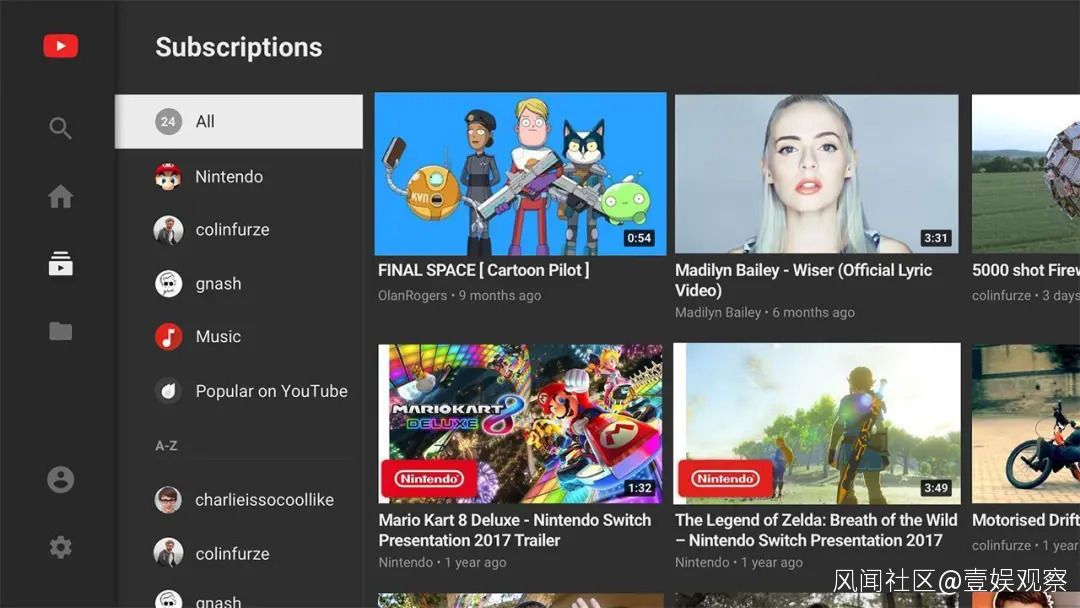Click the gnash skull avatar icon
The width and height of the screenshot is (1080, 608).
point(168,284)
